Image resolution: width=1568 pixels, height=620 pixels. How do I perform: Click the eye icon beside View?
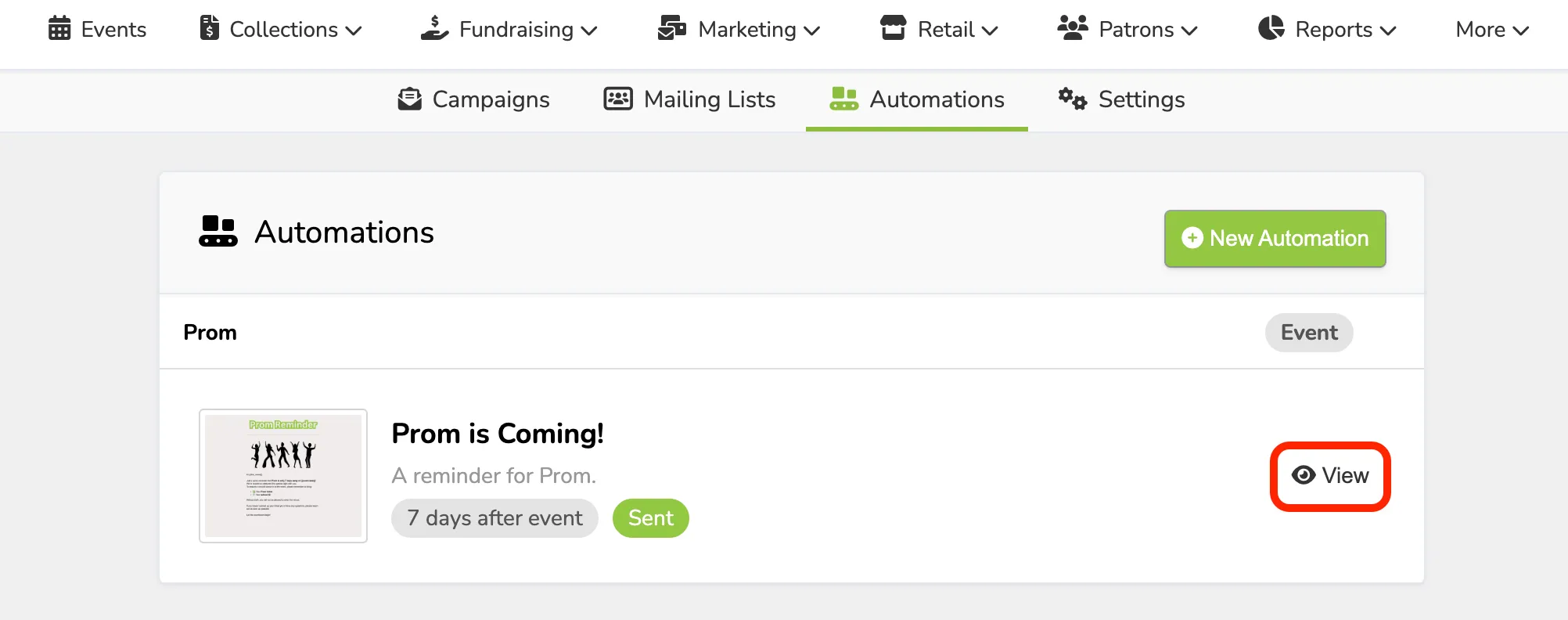1303,475
